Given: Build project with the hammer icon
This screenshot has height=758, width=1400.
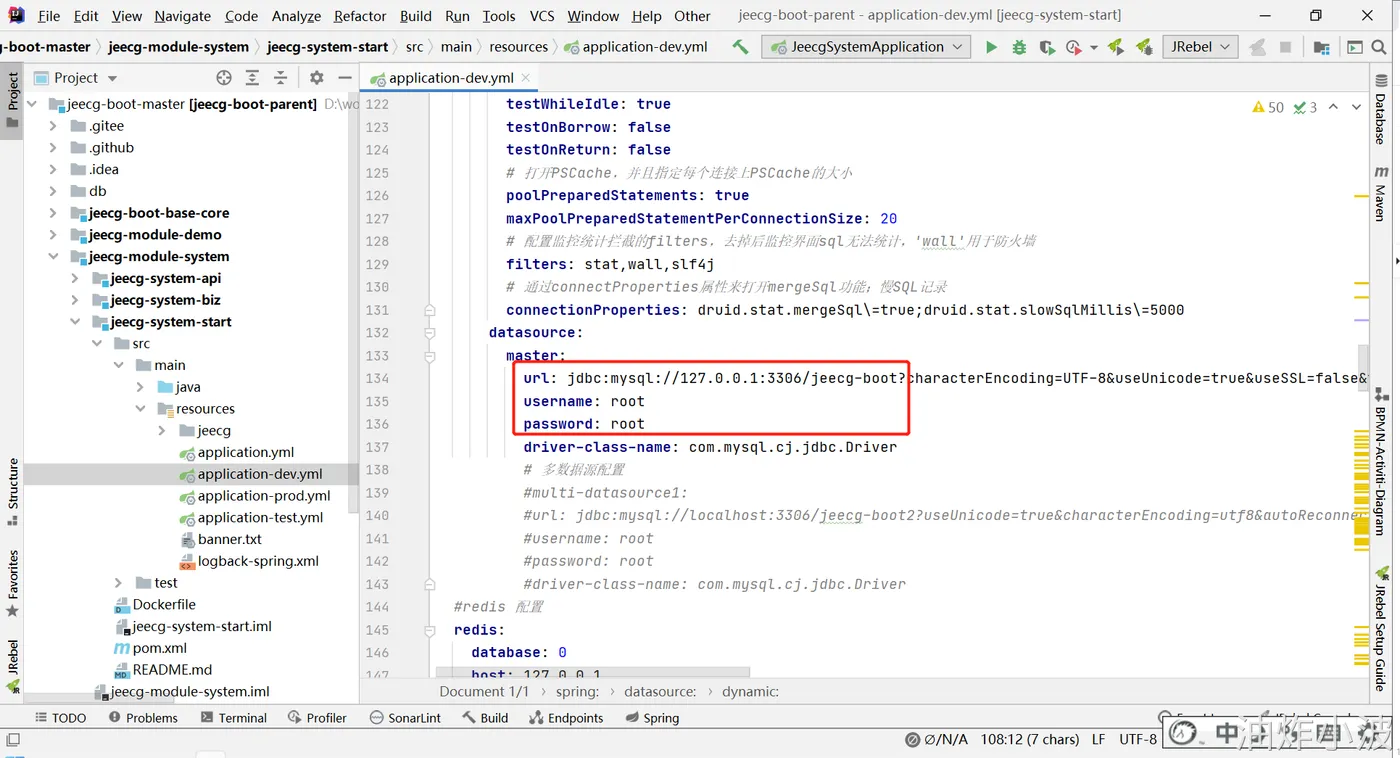Looking at the screenshot, I should [740, 47].
